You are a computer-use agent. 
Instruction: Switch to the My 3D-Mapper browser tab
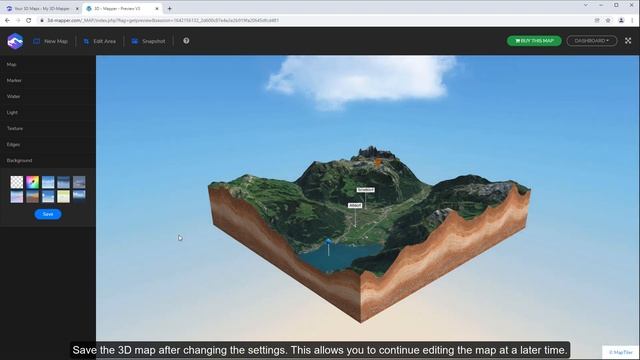pos(41,8)
